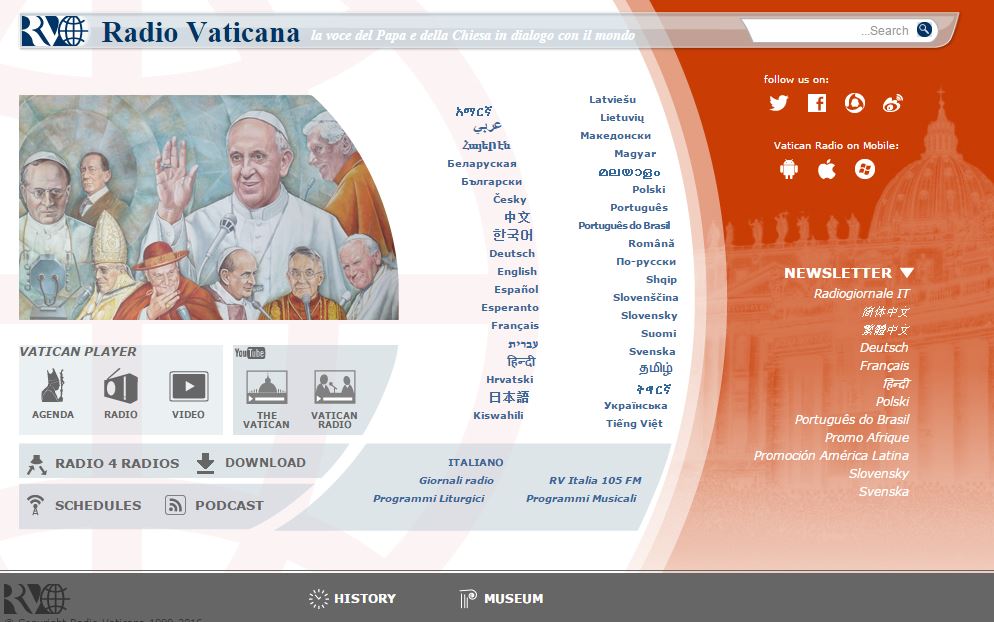The width and height of the screenshot is (994, 622).
Task: Open the RV Italia 105 FM link
Action: [x=595, y=481]
